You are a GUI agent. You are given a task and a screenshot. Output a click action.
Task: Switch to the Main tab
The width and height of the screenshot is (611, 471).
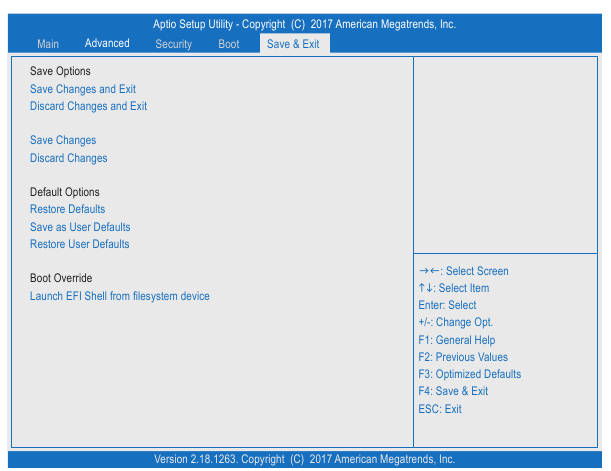coord(48,44)
